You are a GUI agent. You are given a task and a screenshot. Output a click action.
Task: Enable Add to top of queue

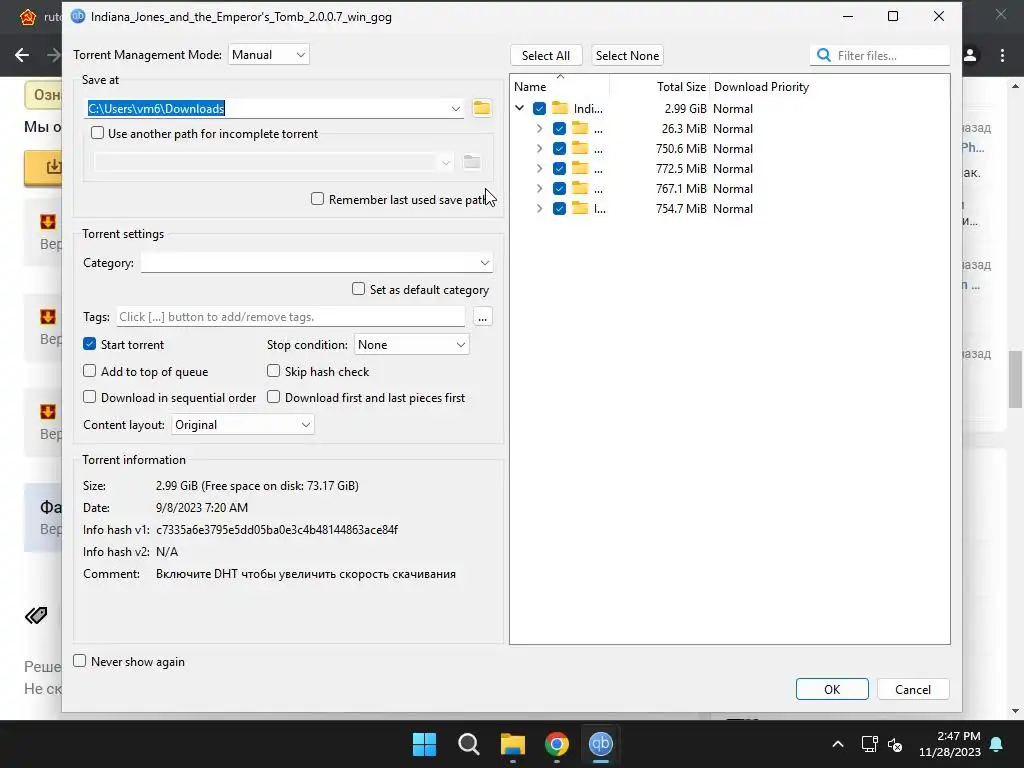coord(89,371)
